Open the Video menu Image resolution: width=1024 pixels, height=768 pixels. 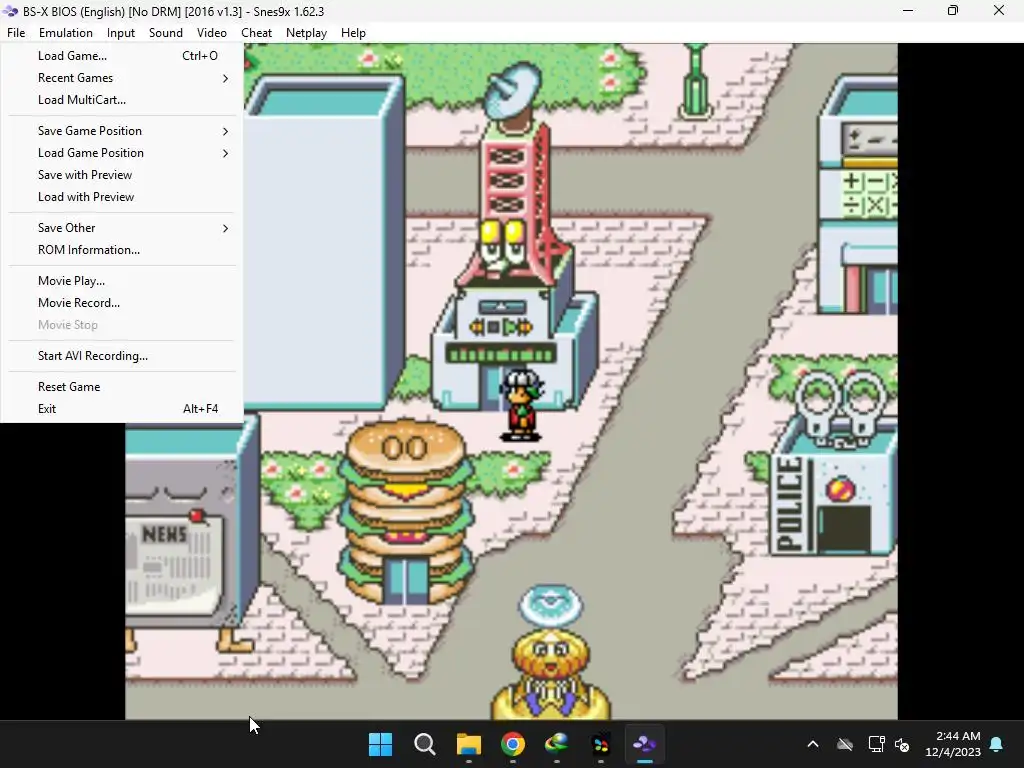point(212,33)
